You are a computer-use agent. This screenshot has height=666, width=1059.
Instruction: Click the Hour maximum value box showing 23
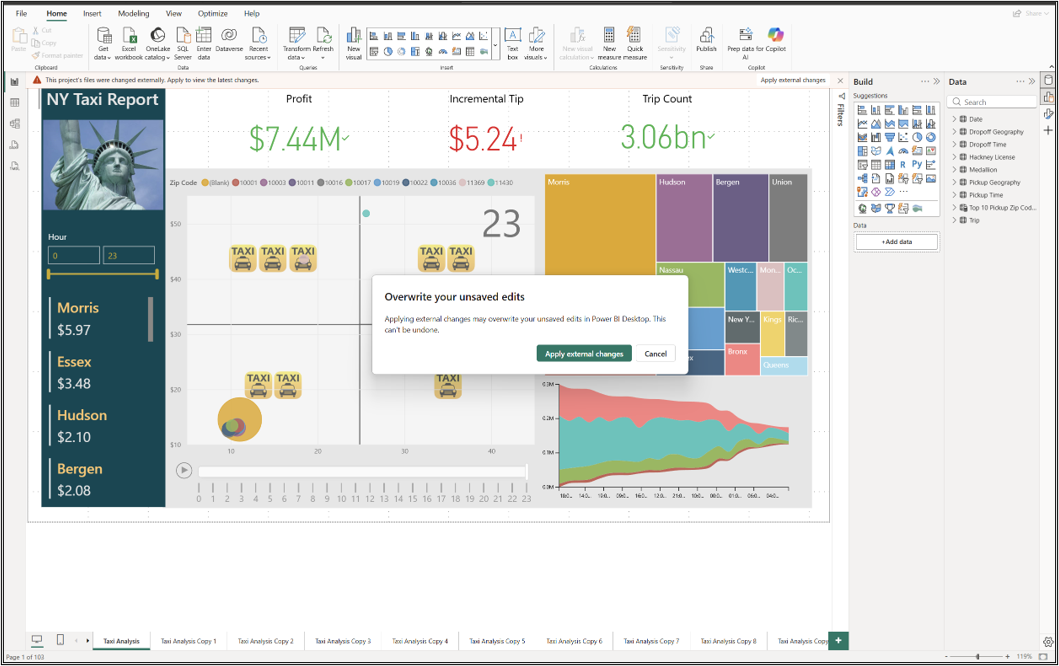coord(128,255)
